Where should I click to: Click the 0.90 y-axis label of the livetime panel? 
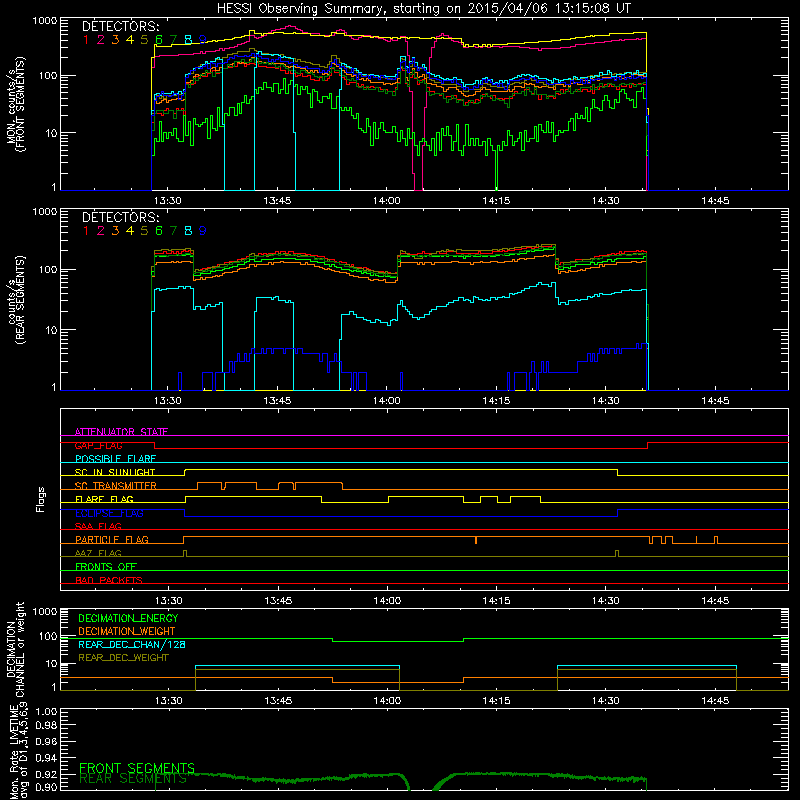coord(46,787)
